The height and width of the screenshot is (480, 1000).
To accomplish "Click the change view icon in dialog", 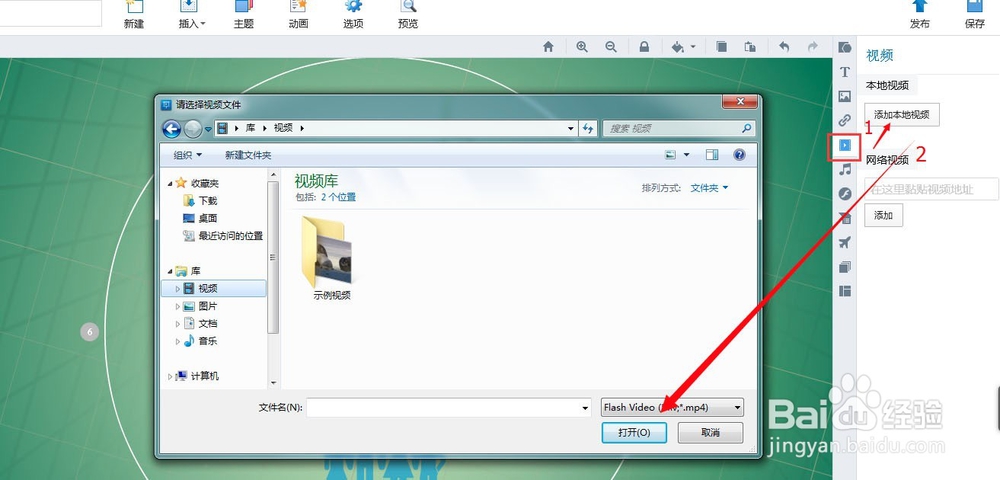I will (670, 155).
